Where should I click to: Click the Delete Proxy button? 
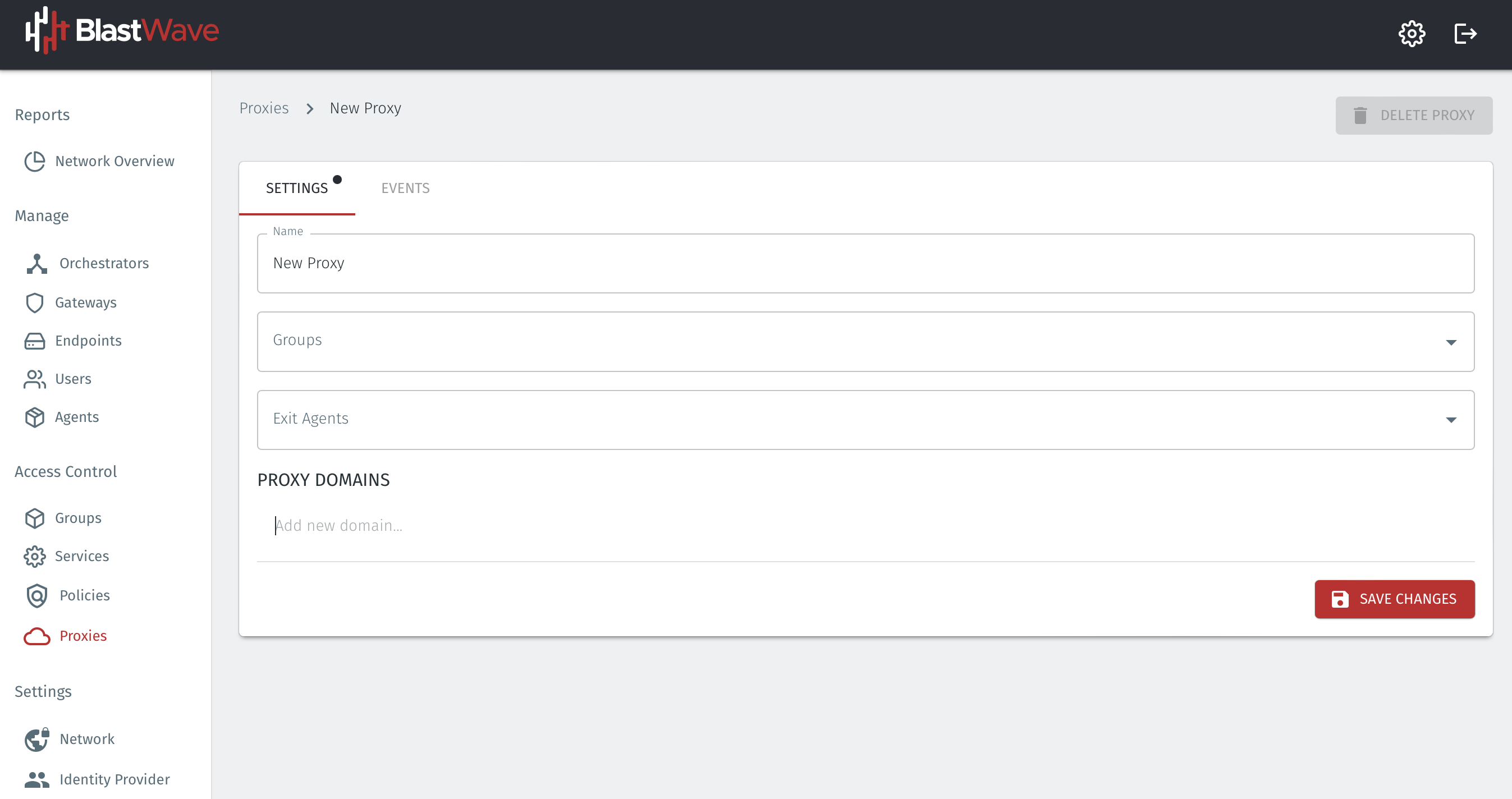pos(1414,115)
